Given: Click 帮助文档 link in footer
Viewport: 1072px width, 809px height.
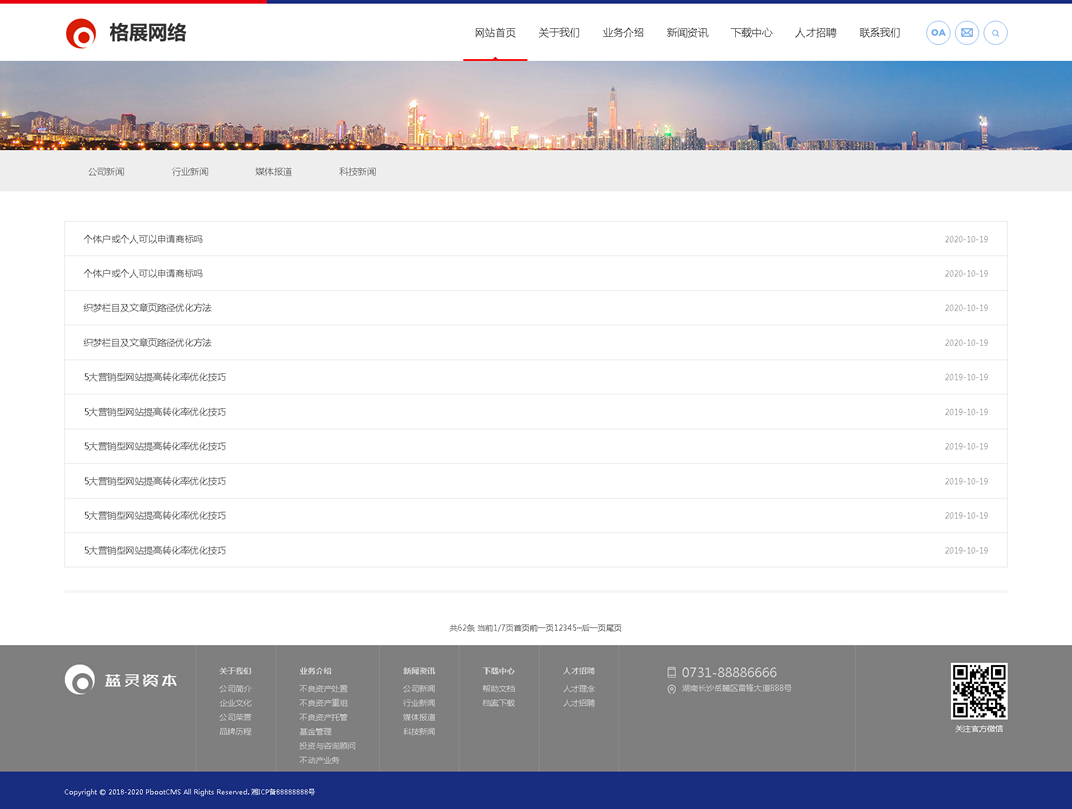Looking at the screenshot, I should (x=498, y=689).
